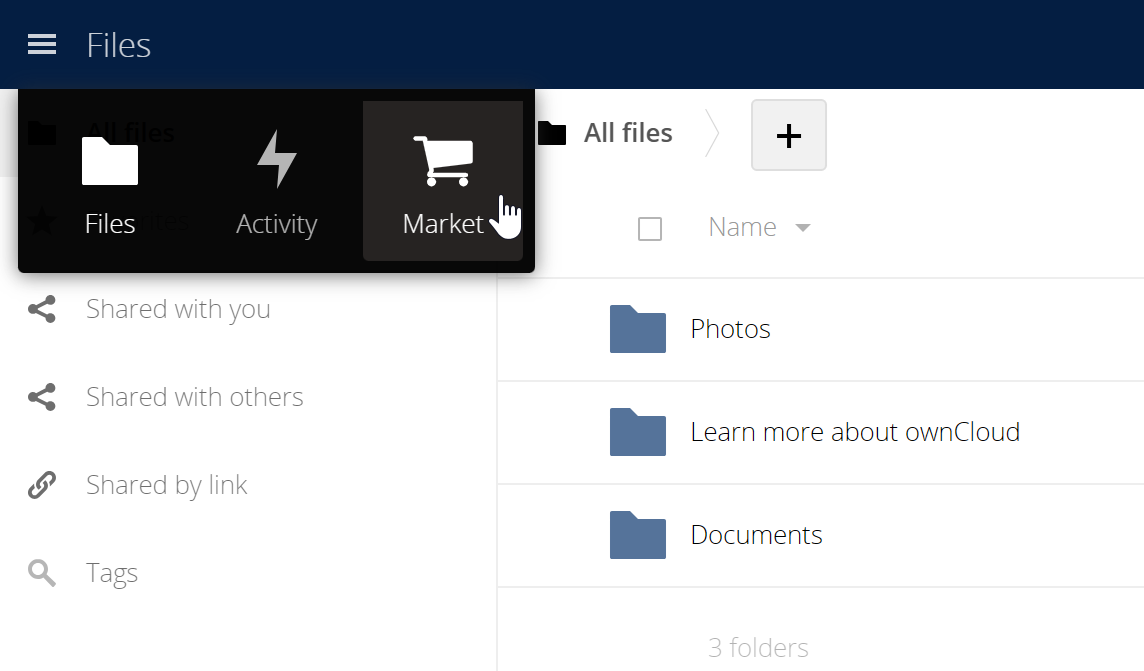The height and width of the screenshot is (671, 1144).
Task: Click the Shared with you share icon
Action: coord(42,309)
